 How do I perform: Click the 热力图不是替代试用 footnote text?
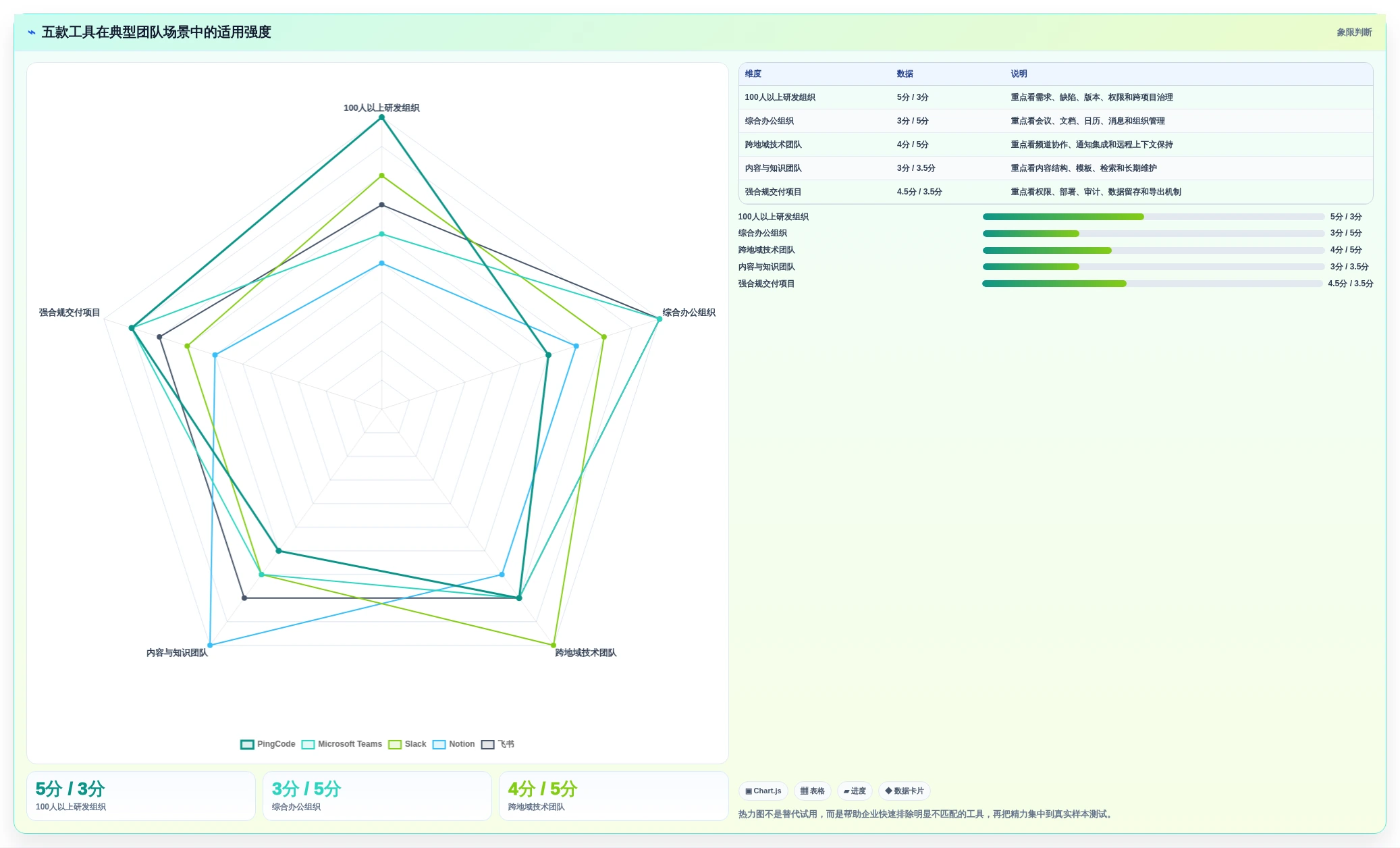coord(926,814)
